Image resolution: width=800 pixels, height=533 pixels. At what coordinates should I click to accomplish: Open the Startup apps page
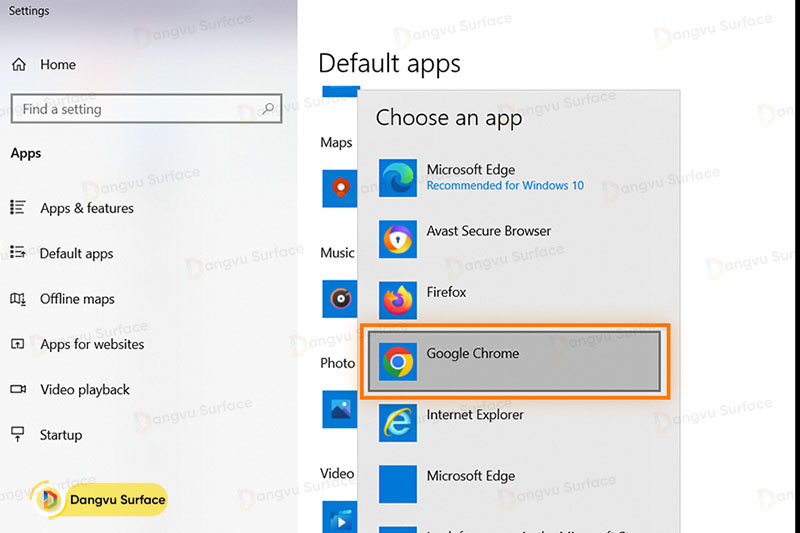click(x=60, y=435)
